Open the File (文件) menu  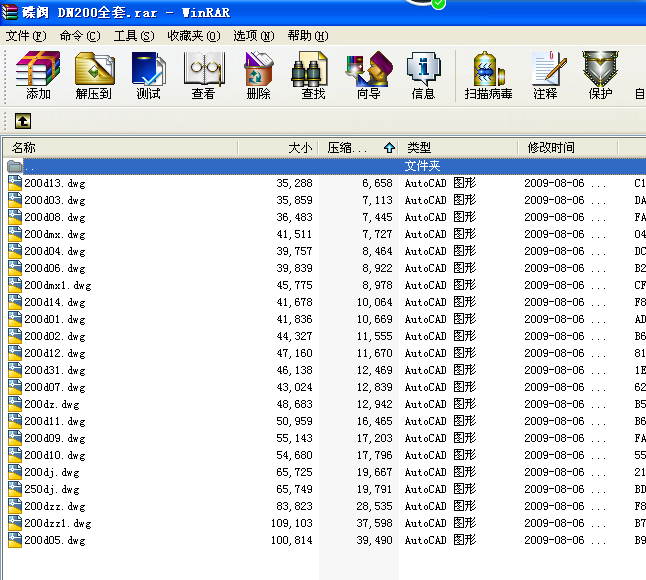26,35
